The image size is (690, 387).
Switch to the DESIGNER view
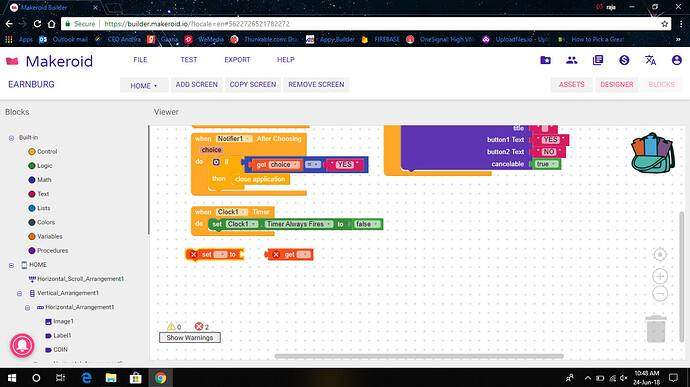[x=617, y=85]
